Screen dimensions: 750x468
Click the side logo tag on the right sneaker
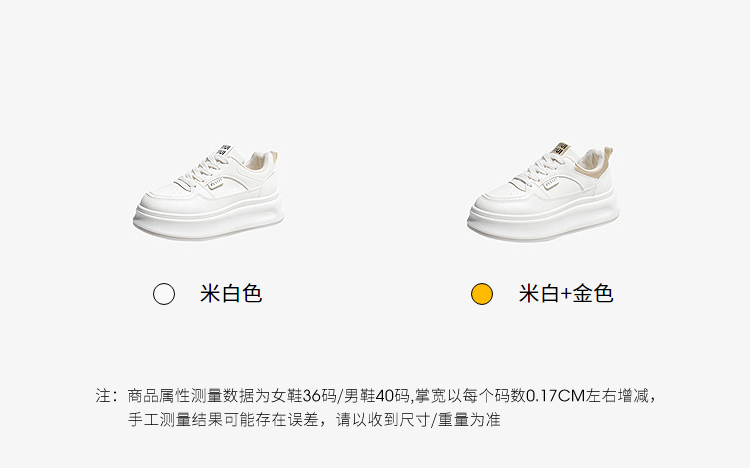coord(550,182)
